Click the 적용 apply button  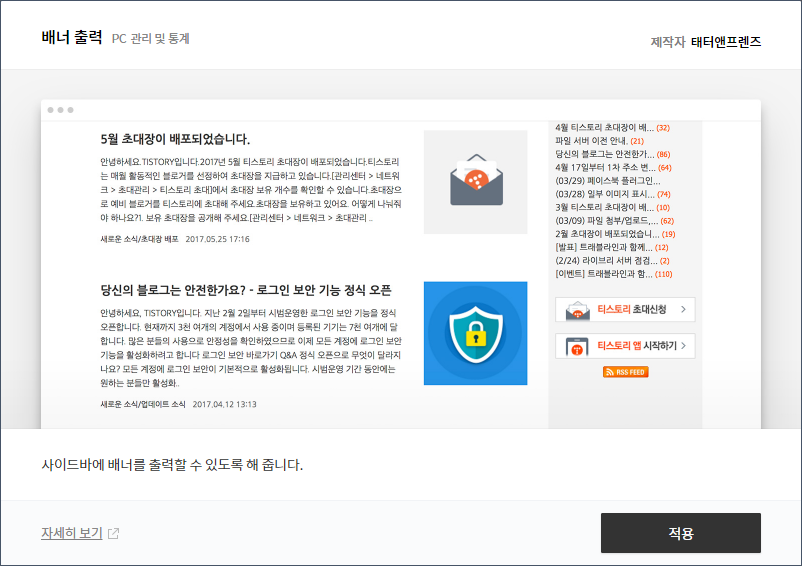[681, 533]
